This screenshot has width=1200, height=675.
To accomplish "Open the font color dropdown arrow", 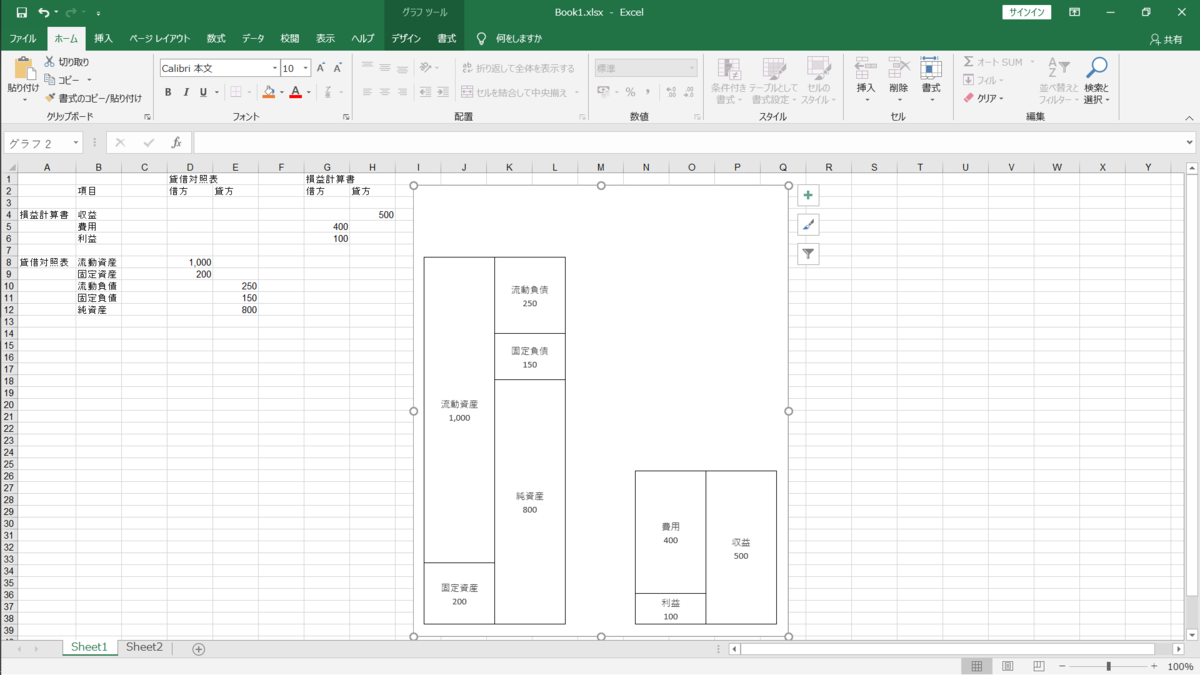I will (x=308, y=92).
